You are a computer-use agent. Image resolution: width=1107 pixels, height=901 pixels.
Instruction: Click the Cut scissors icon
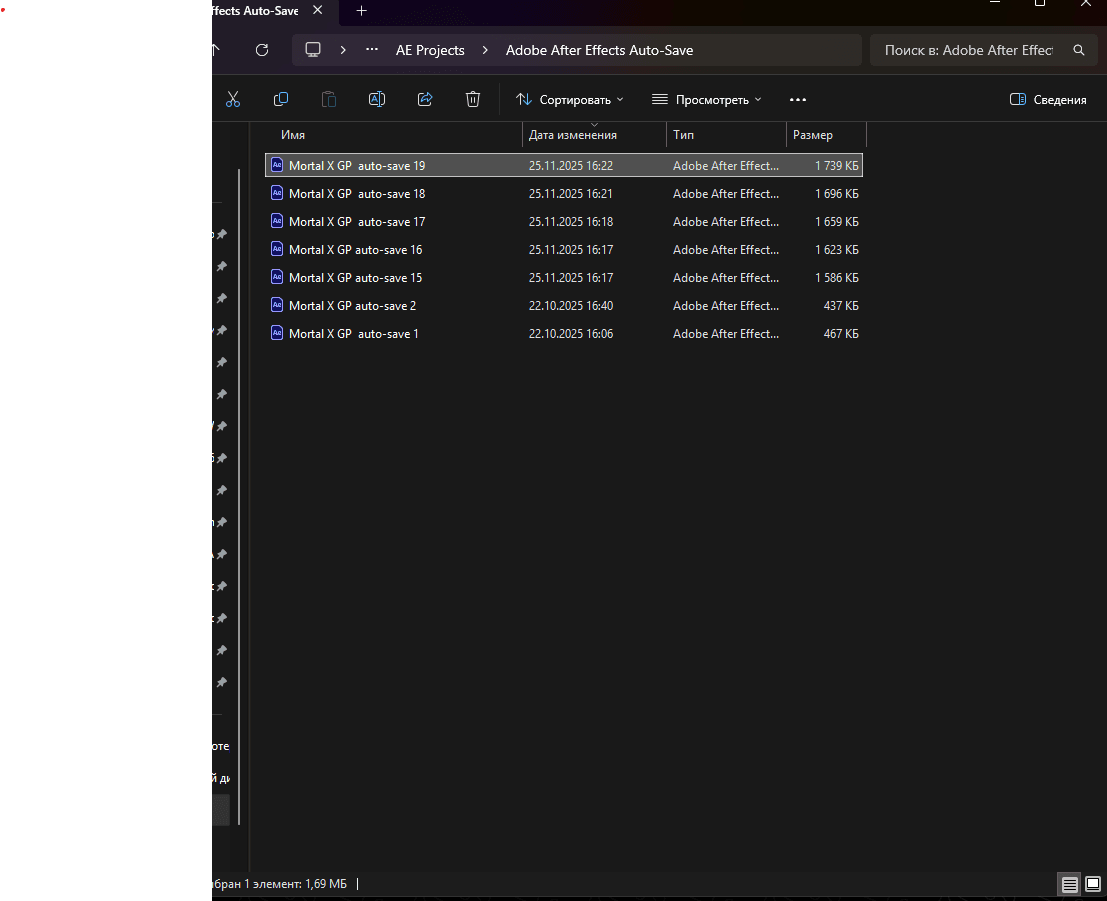click(233, 99)
